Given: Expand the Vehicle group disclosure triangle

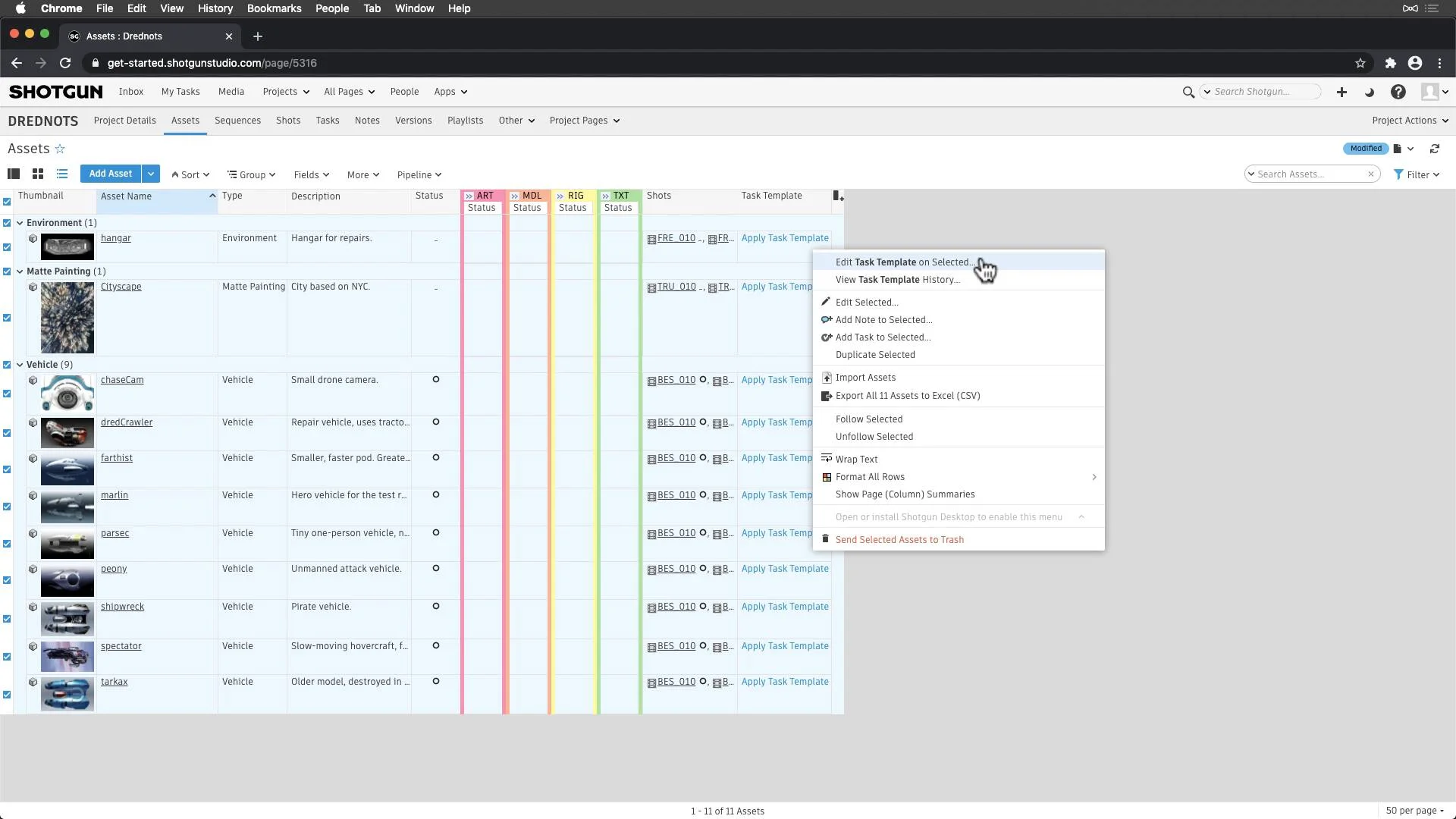Looking at the screenshot, I should pos(21,363).
